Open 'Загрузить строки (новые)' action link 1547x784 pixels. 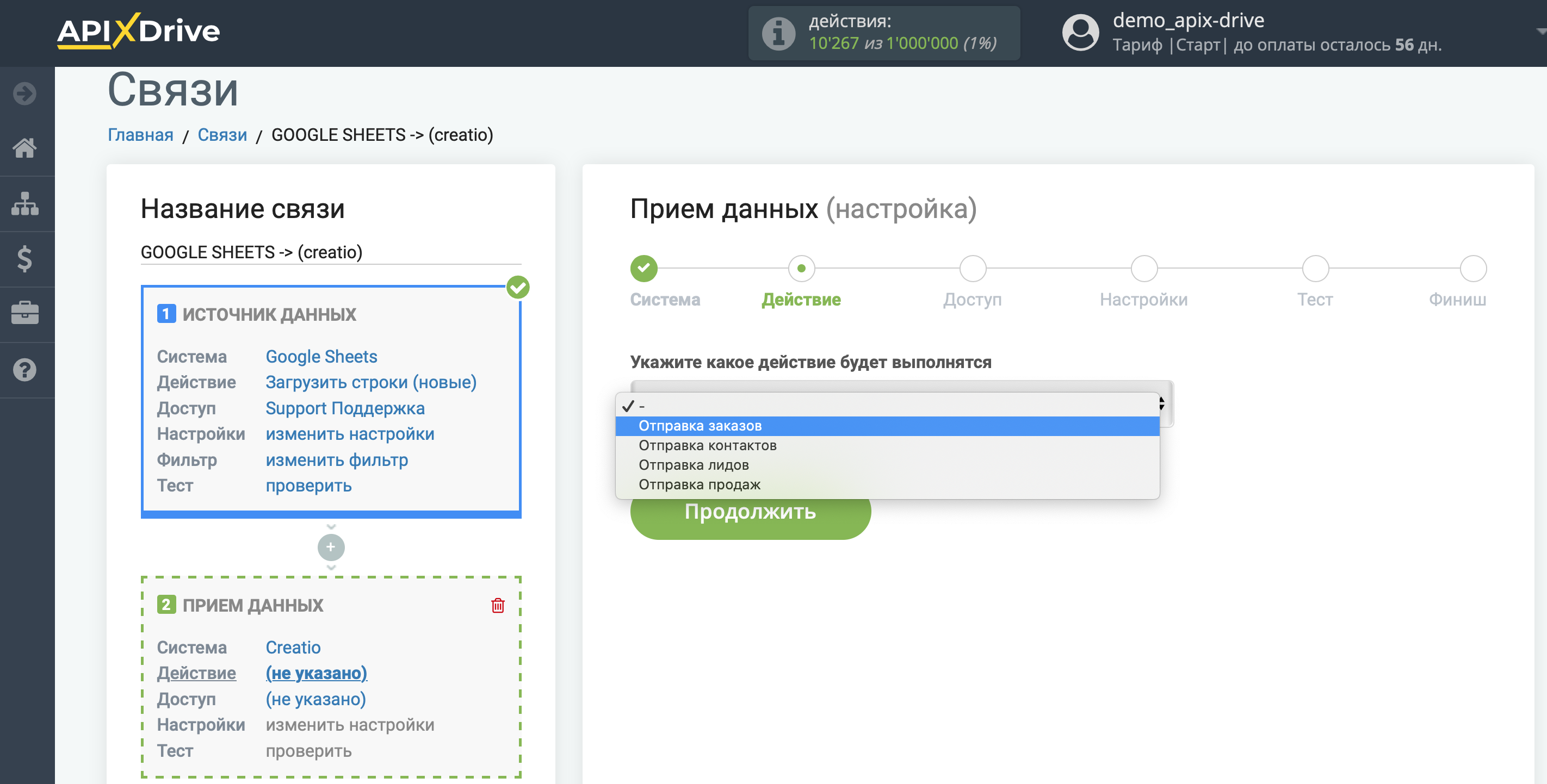(x=371, y=382)
